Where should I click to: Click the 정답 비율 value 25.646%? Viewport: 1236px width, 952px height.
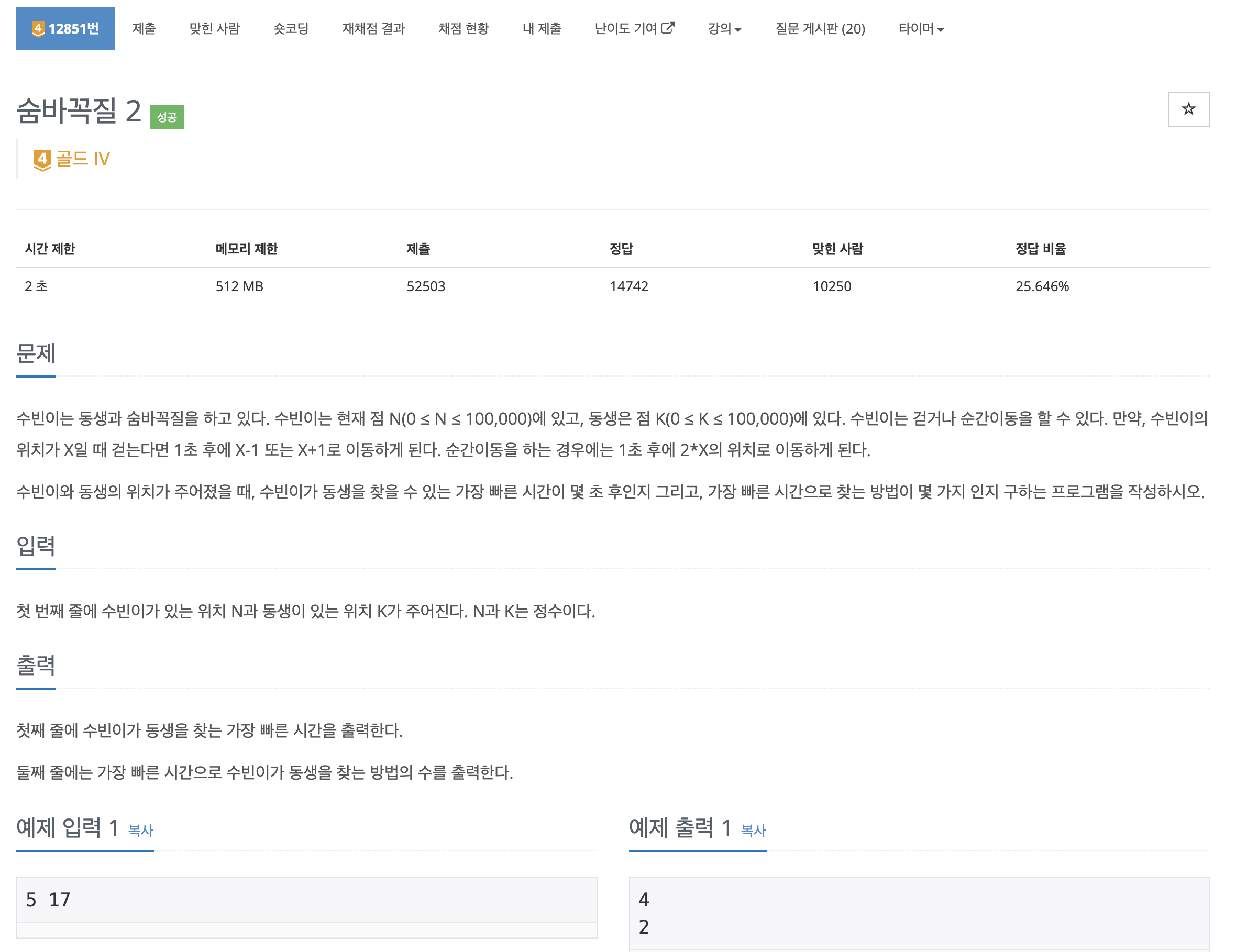[x=1043, y=286]
